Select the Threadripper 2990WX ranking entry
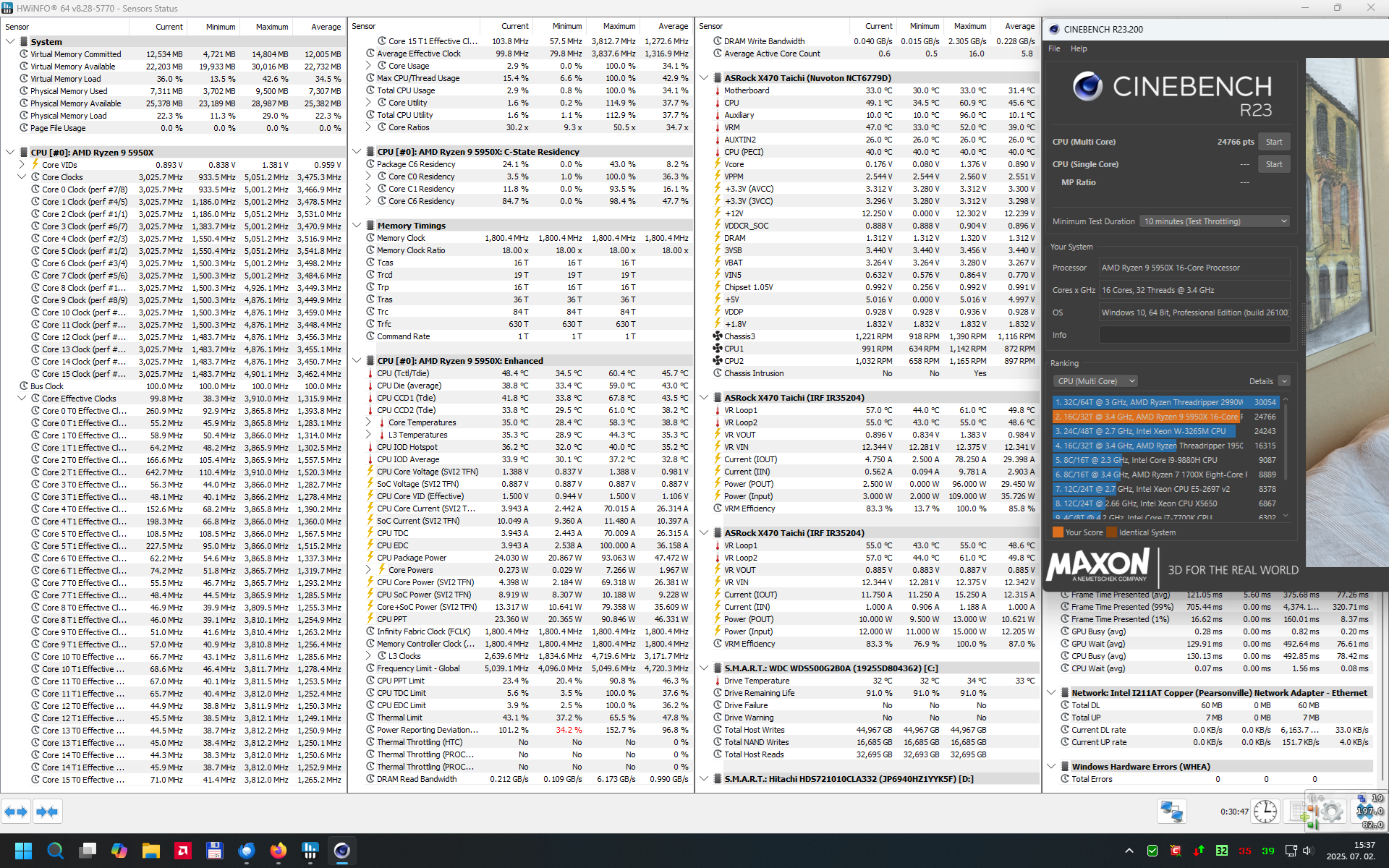 [1165, 402]
